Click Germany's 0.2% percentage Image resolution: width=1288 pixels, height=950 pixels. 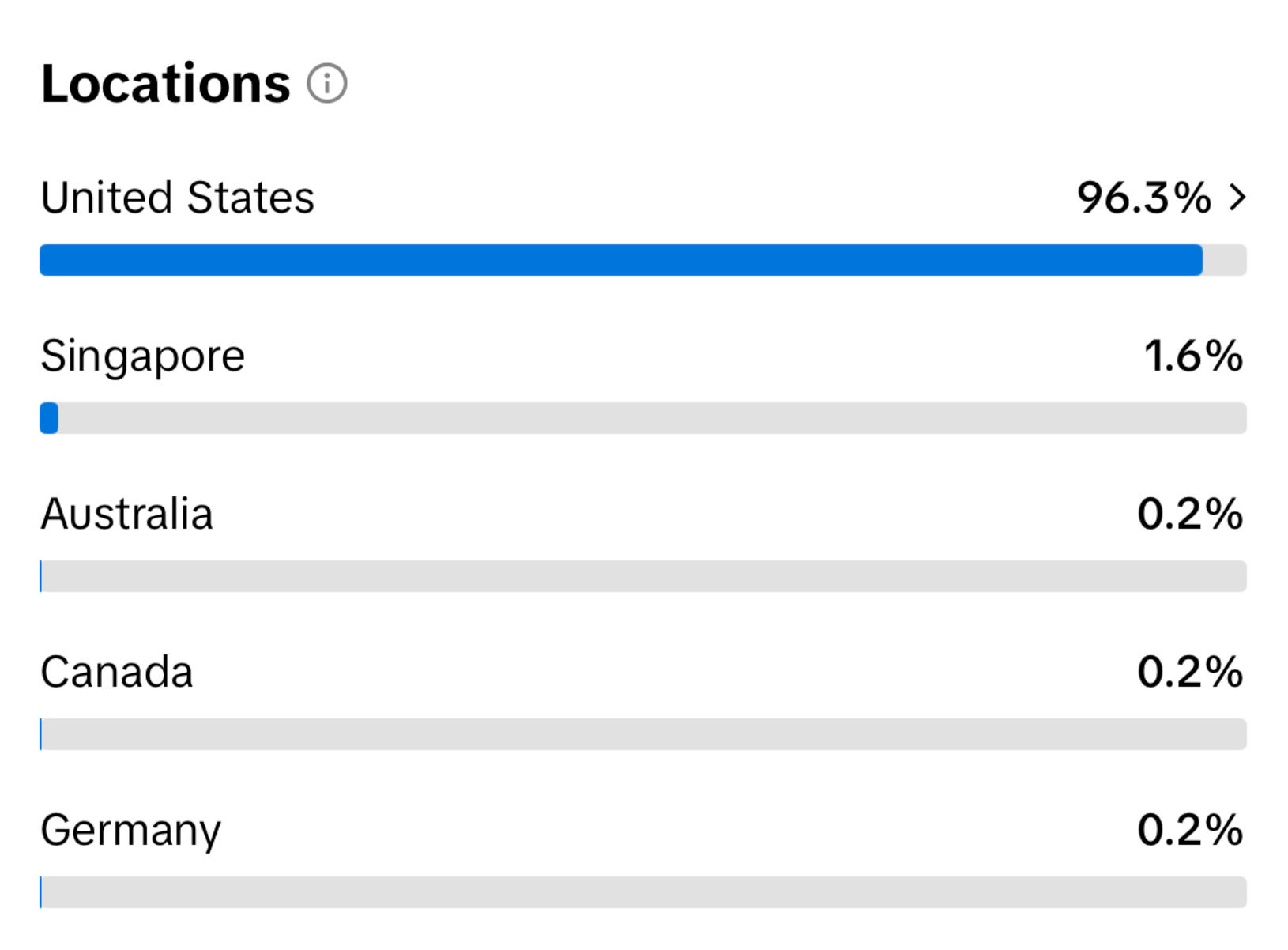point(1190,830)
